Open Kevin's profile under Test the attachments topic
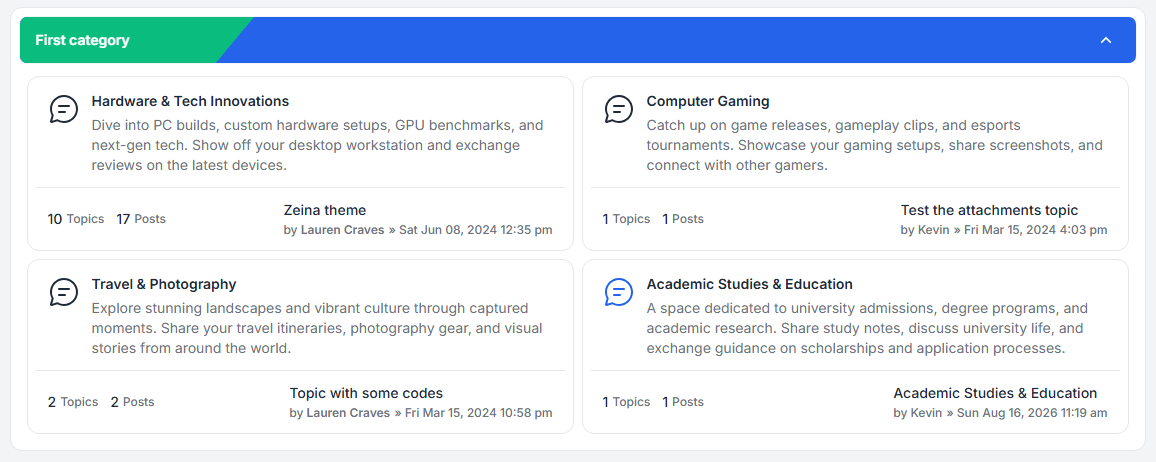Screen dimensions: 1156x462 (933, 230)
